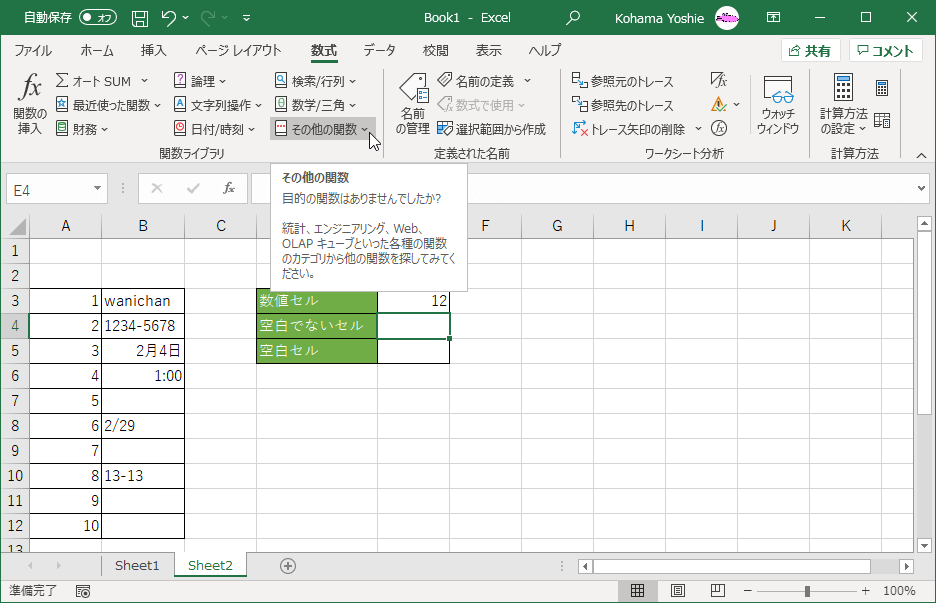The width and height of the screenshot is (936, 603).
Task: Expand the Remove Arrows dropdown arrow
Action: [698, 129]
